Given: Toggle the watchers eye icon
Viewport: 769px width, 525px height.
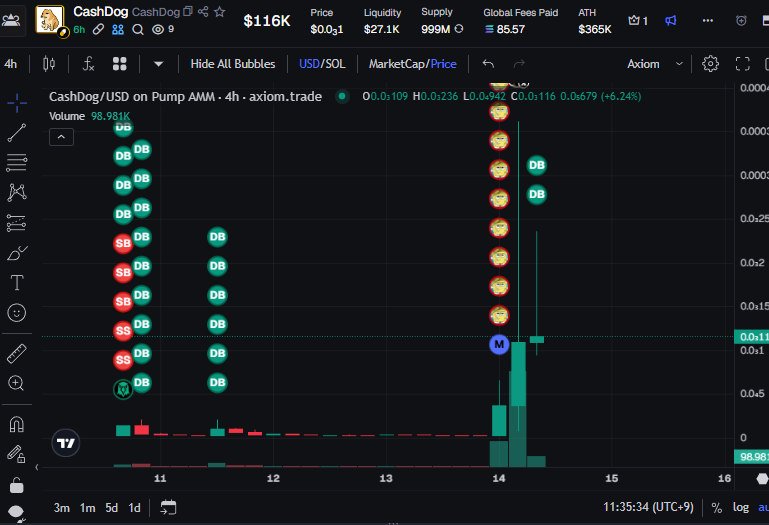Looking at the screenshot, I should [157, 29].
